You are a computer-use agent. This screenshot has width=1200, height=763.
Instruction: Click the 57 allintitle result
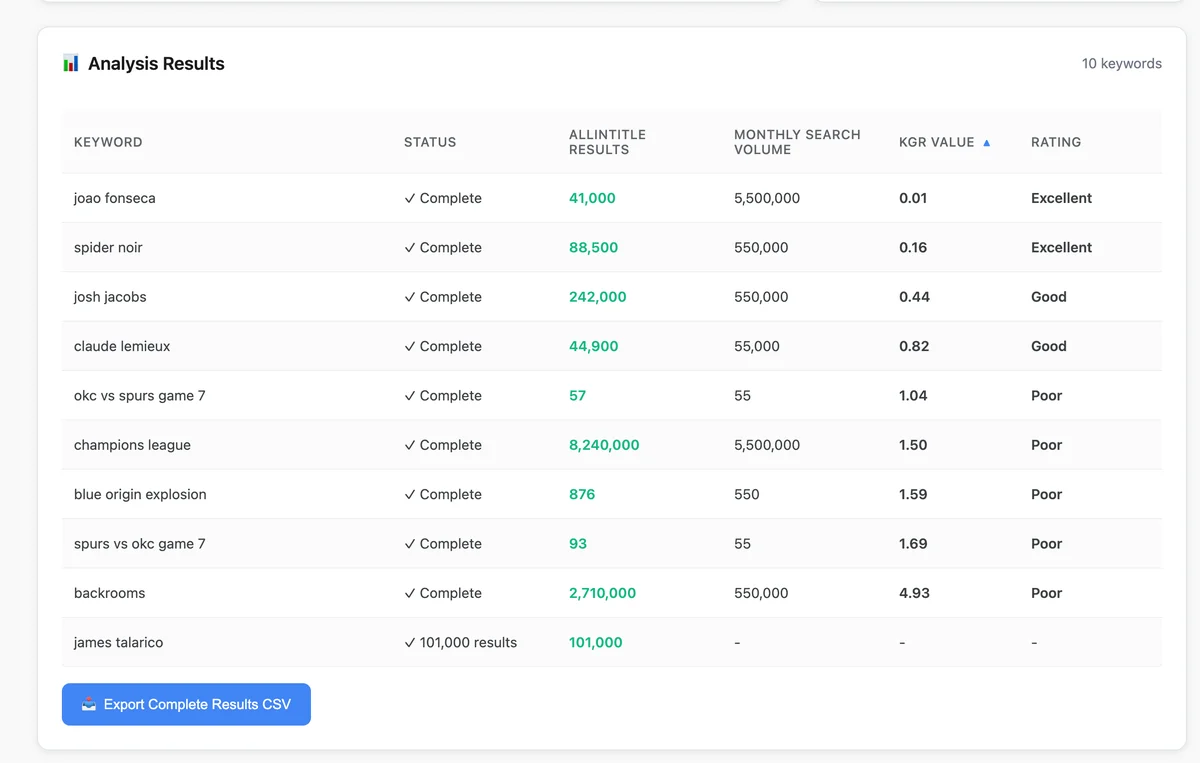[x=577, y=396]
